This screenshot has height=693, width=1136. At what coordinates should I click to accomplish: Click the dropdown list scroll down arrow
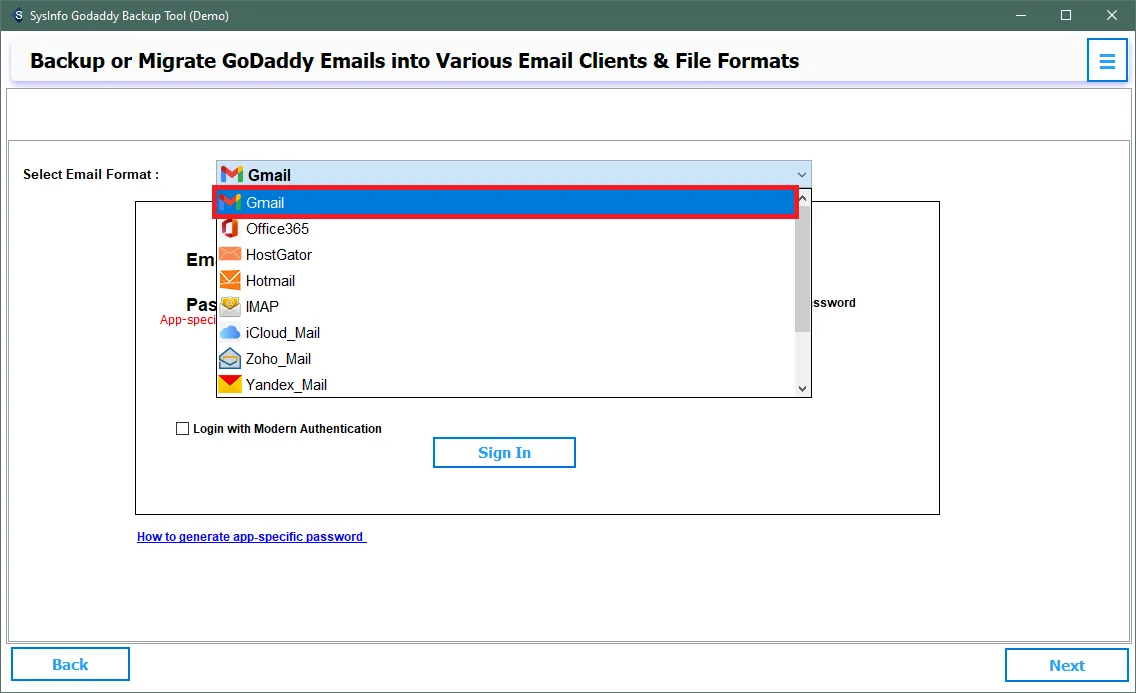click(802, 388)
